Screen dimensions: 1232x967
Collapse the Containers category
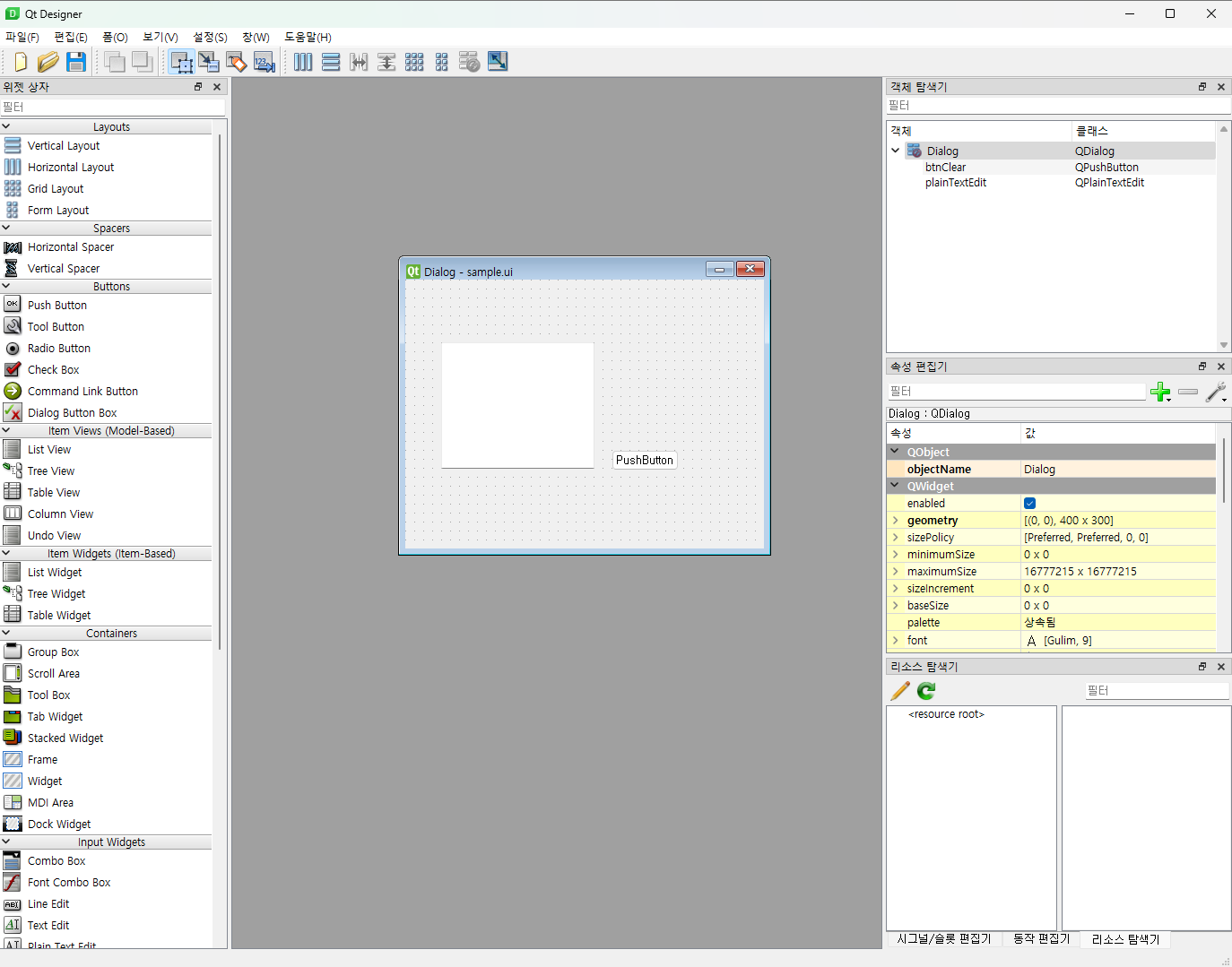[6, 634]
